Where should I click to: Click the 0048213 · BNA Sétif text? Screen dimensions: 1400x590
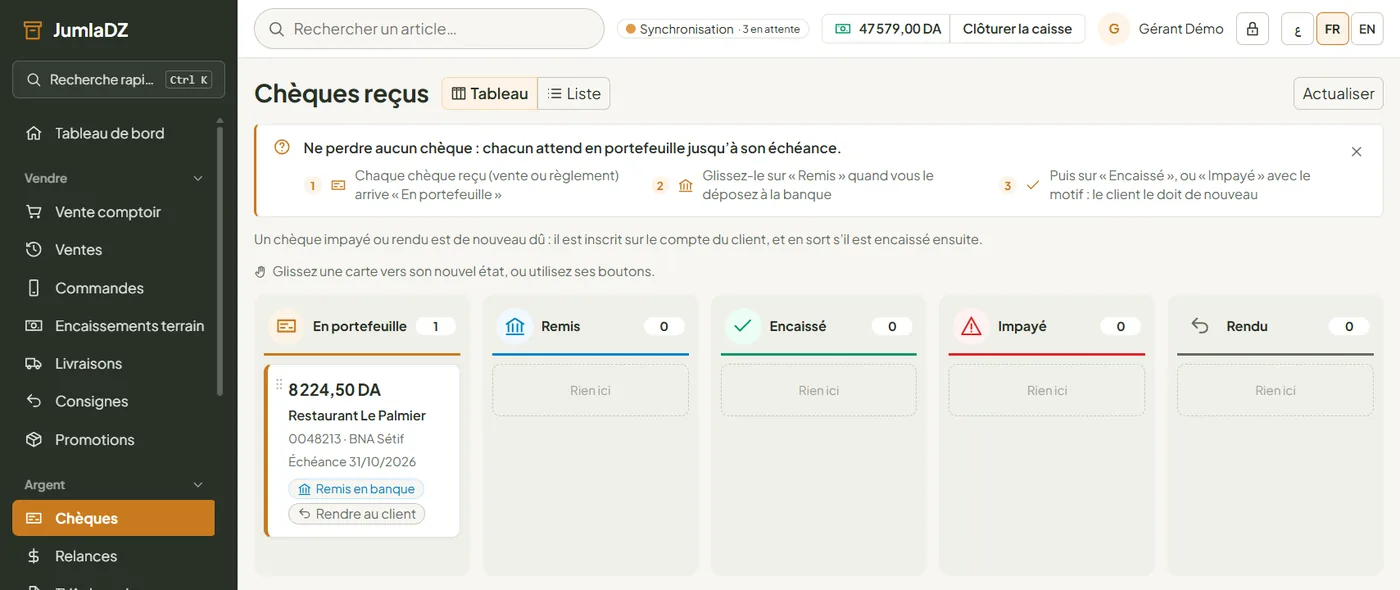[346, 439]
